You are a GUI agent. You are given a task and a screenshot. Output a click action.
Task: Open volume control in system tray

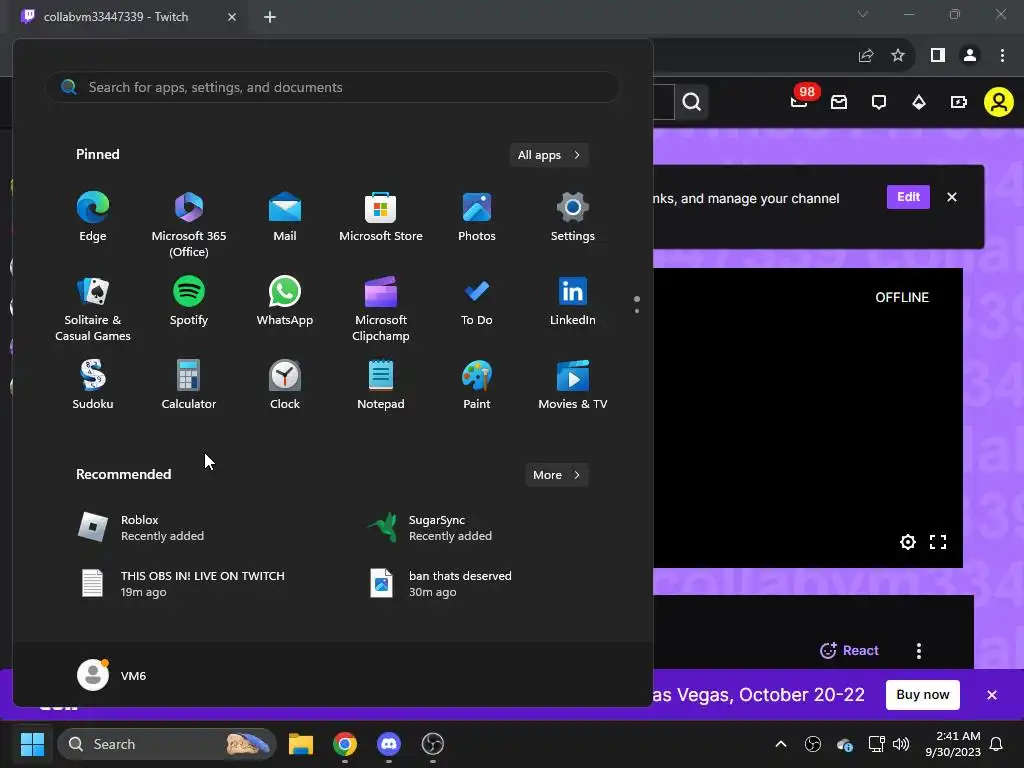pos(901,744)
